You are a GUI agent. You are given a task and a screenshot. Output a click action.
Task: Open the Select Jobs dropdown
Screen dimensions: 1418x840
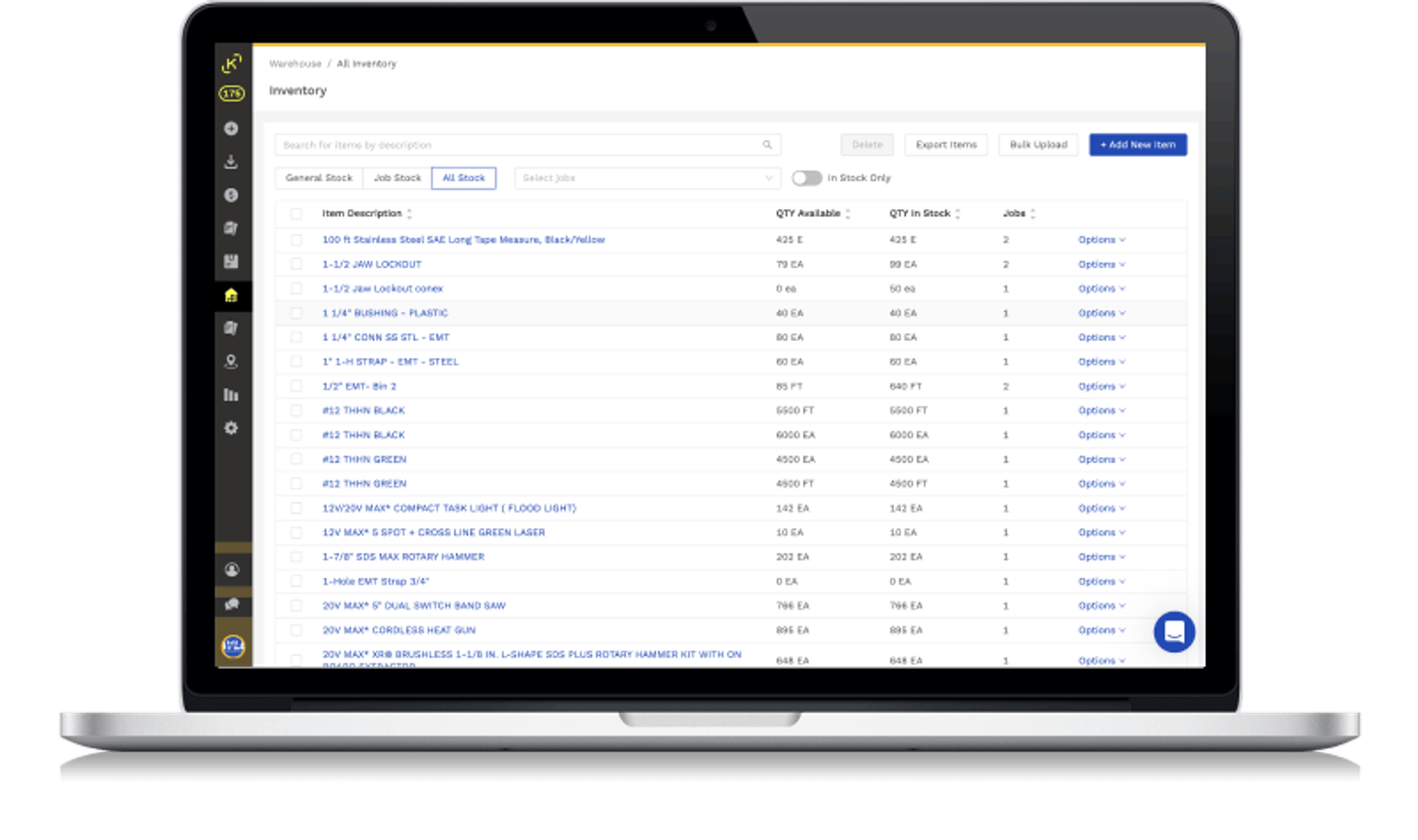pyautogui.click(x=647, y=178)
